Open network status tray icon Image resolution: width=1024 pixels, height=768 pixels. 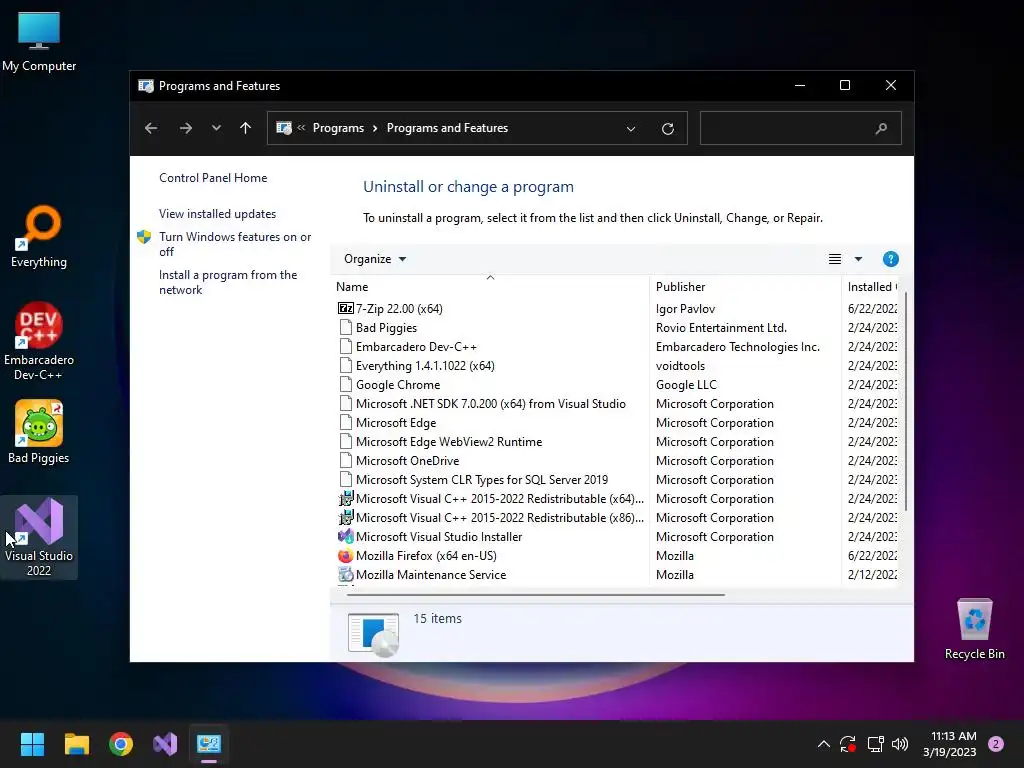pos(875,744)
